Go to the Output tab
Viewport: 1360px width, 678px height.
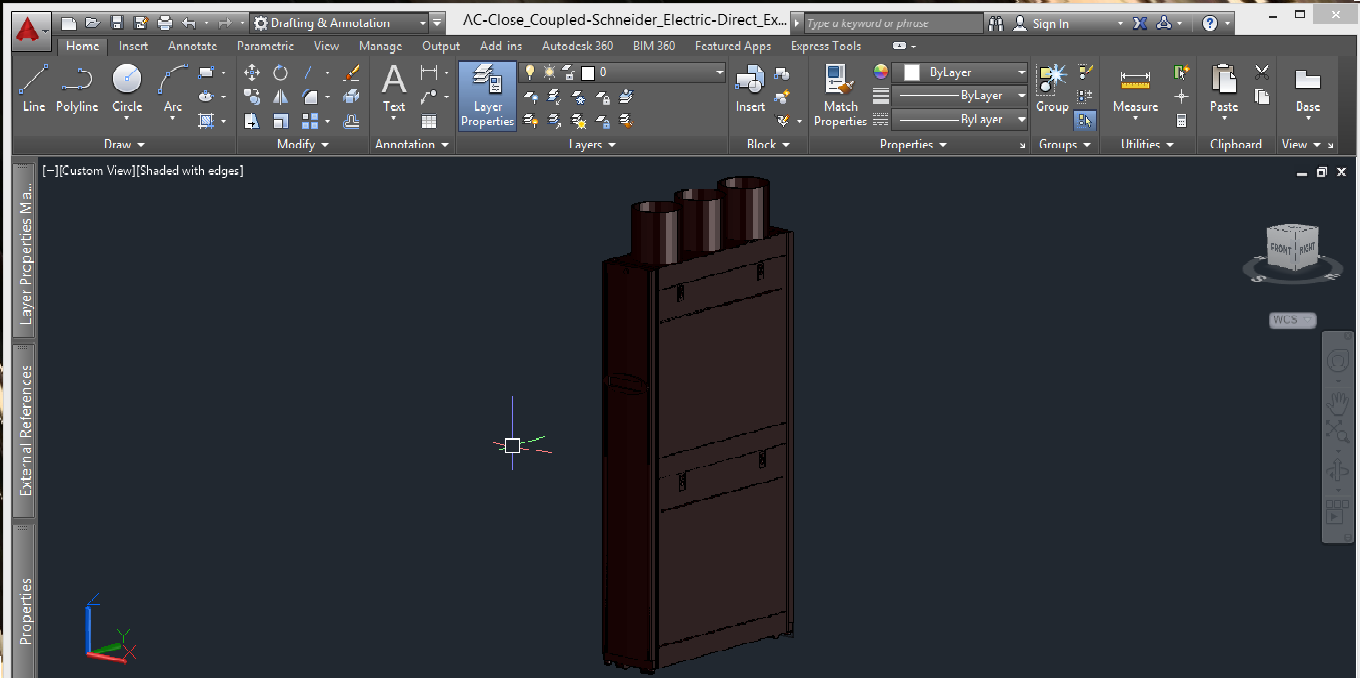click(441, 46)
